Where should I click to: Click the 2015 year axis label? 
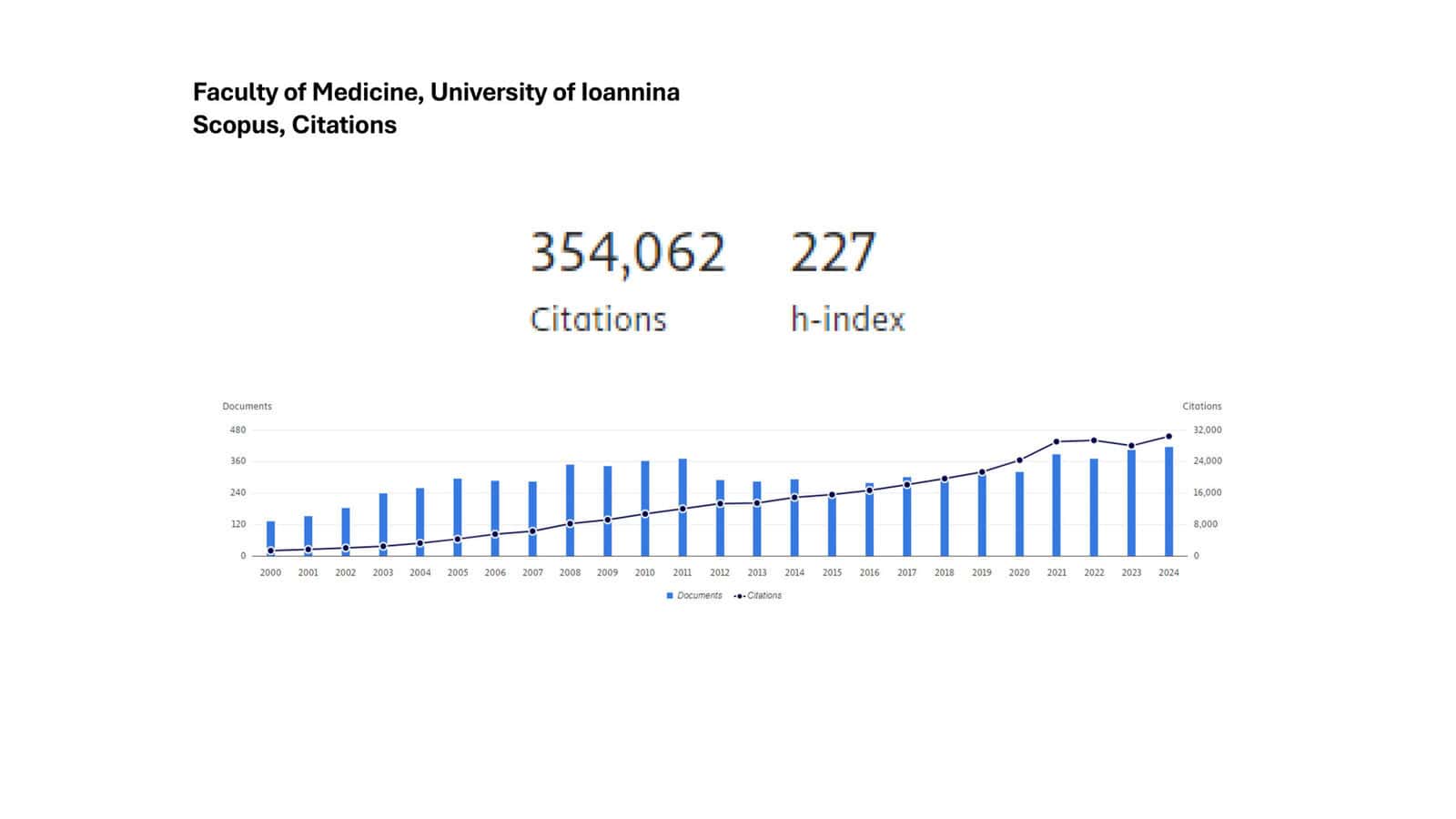point(832,573)
